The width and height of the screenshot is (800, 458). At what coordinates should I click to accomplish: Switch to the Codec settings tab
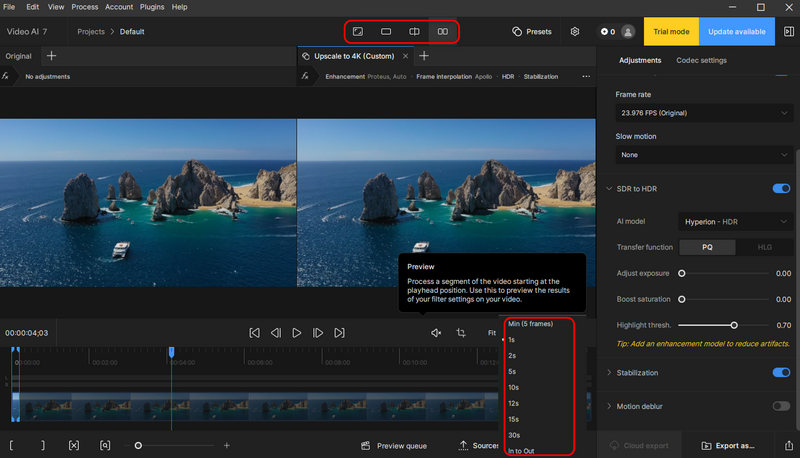point(701,60)
